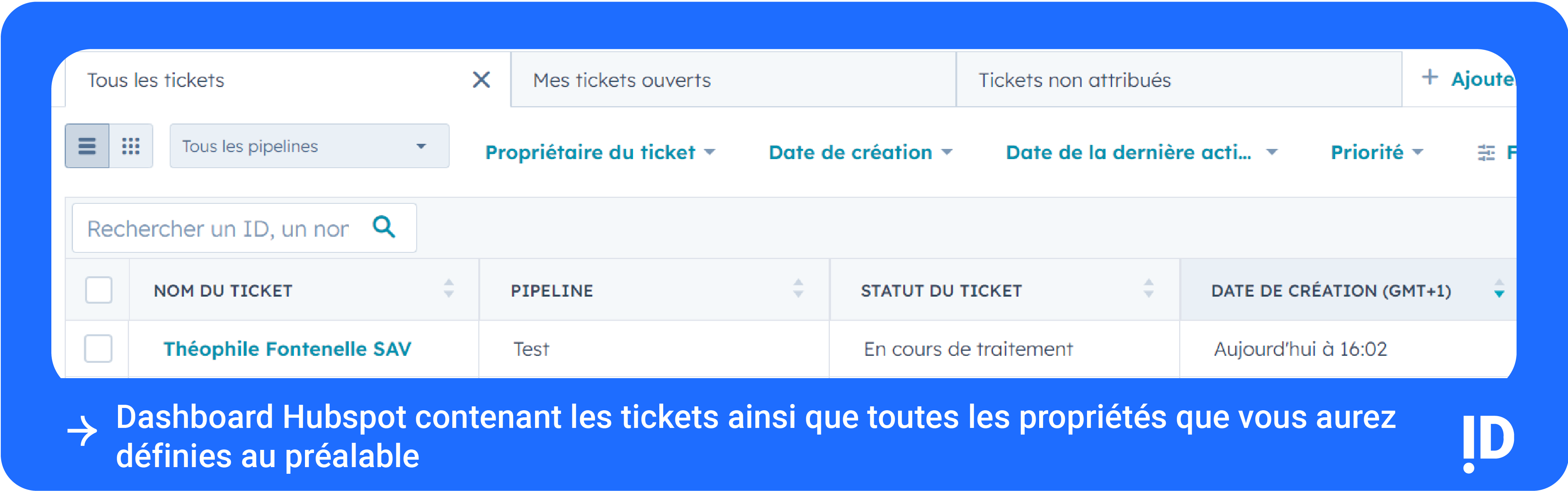Check the Théophile Fontenelle SAV row checkbox

click(x=98, y=349)
